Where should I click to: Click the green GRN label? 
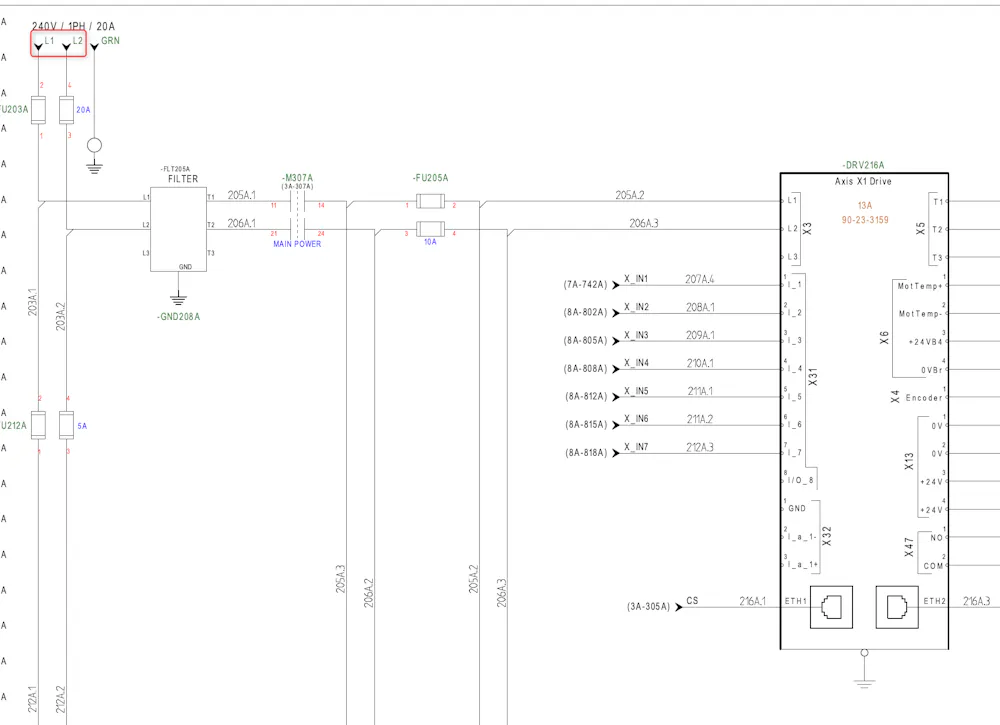(110, 40)
